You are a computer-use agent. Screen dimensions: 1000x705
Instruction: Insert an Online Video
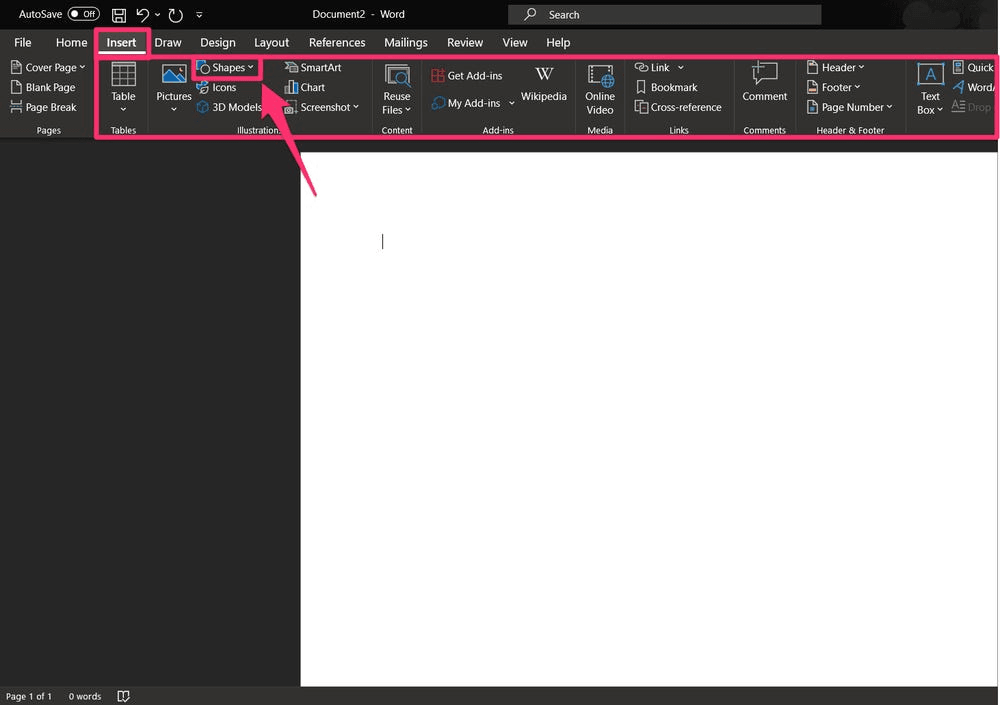click(x=599, y=87)
